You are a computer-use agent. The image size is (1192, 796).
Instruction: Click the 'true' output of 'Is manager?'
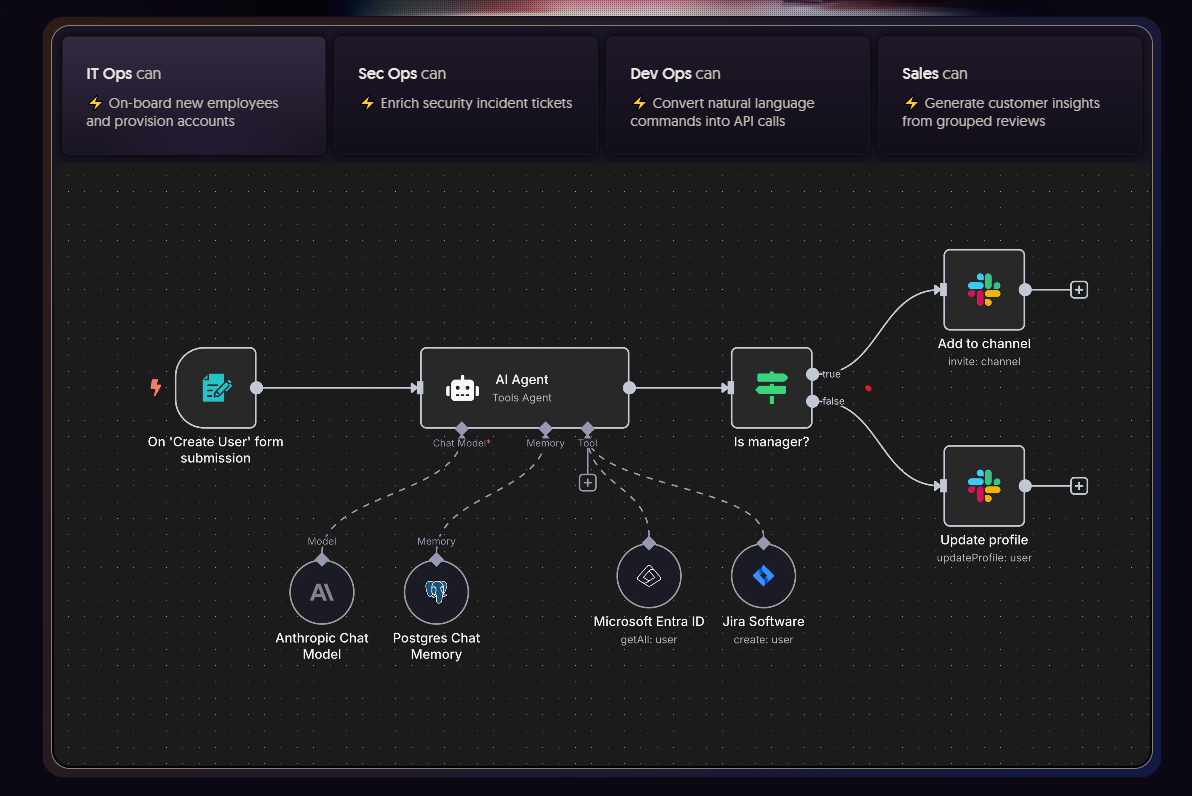[x=813, y=374]
